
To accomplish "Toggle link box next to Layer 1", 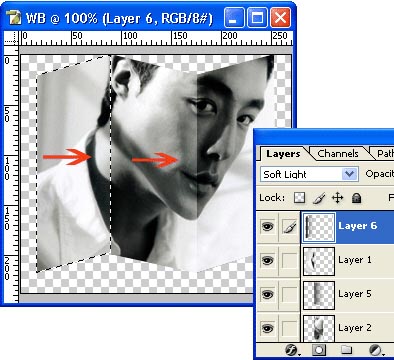I will 289,261.
